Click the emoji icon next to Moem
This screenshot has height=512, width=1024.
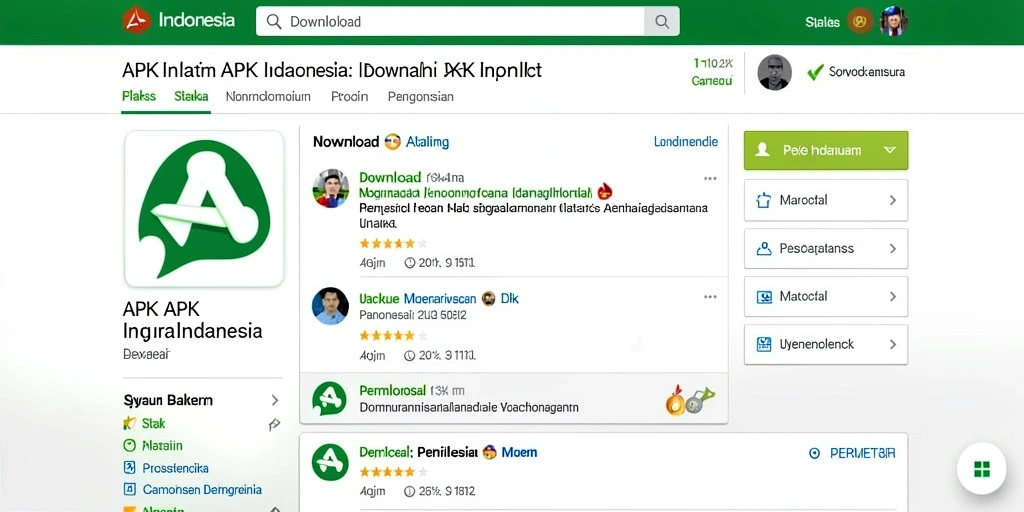489,452
